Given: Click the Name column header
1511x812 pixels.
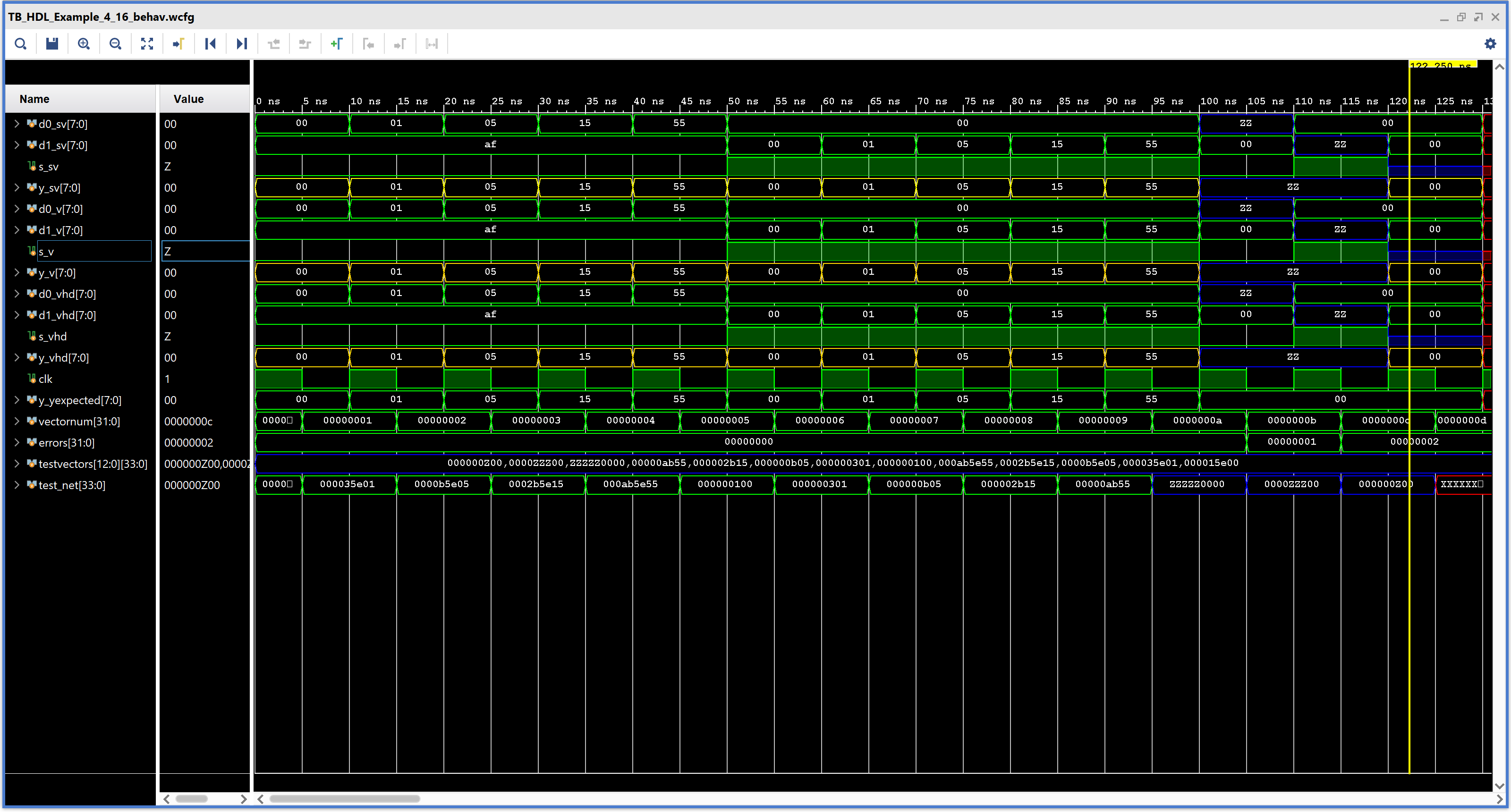Looking at the screenshot, I should (x=34, y=99).
